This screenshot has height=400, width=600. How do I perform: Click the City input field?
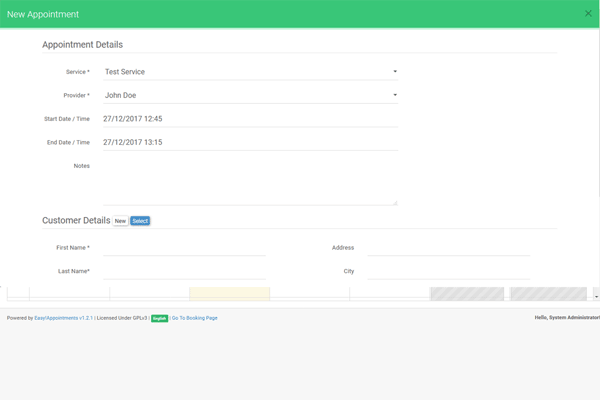(x=448, y=271)
